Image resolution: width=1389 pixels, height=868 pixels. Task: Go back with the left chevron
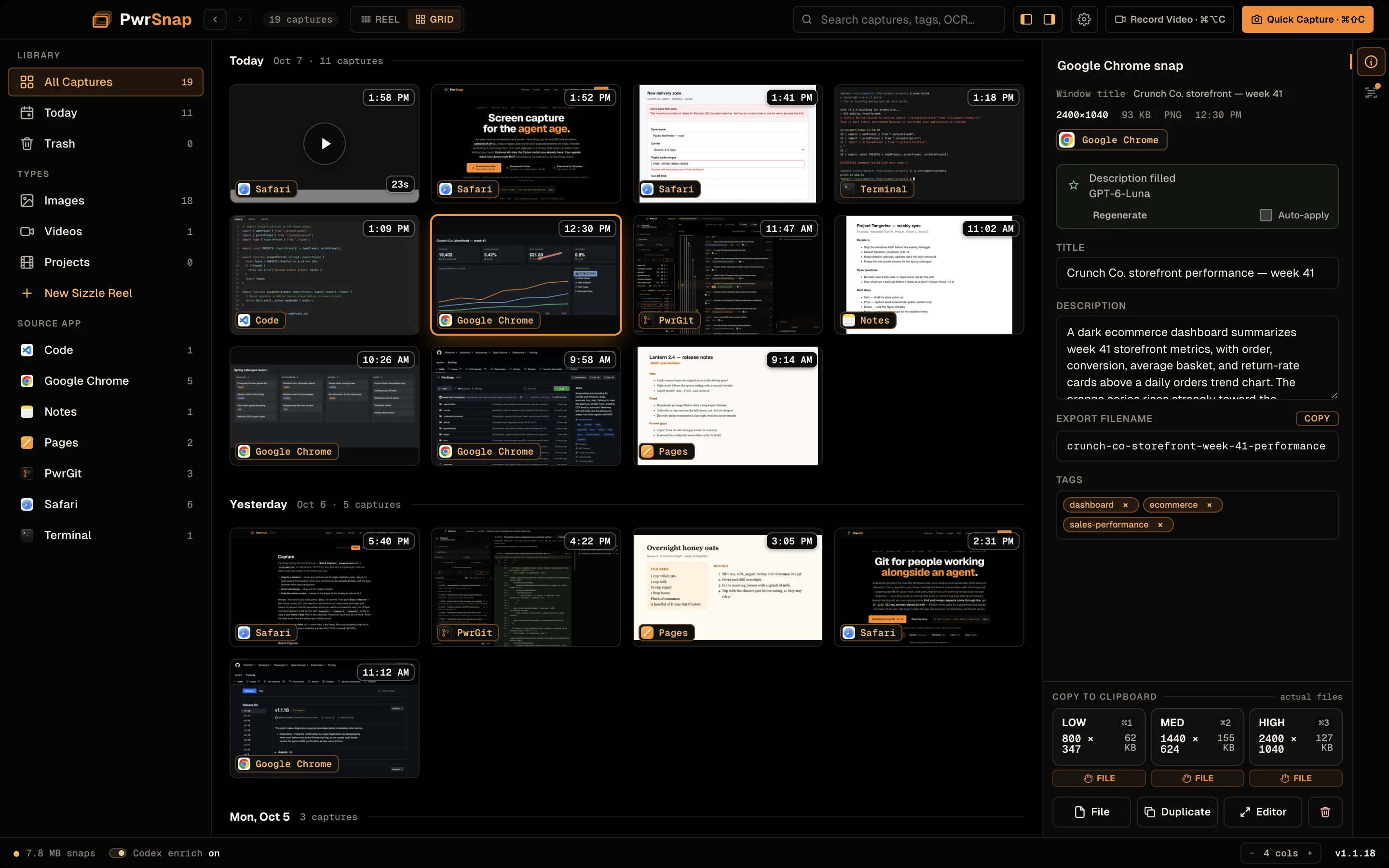point(215,19)
